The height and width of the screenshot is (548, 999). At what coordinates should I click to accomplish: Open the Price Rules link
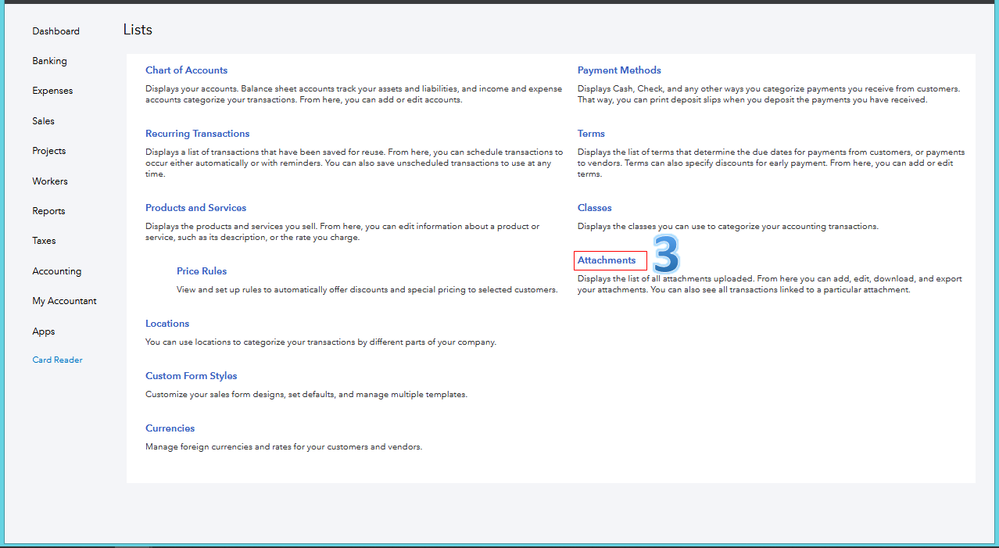(201, 271)
